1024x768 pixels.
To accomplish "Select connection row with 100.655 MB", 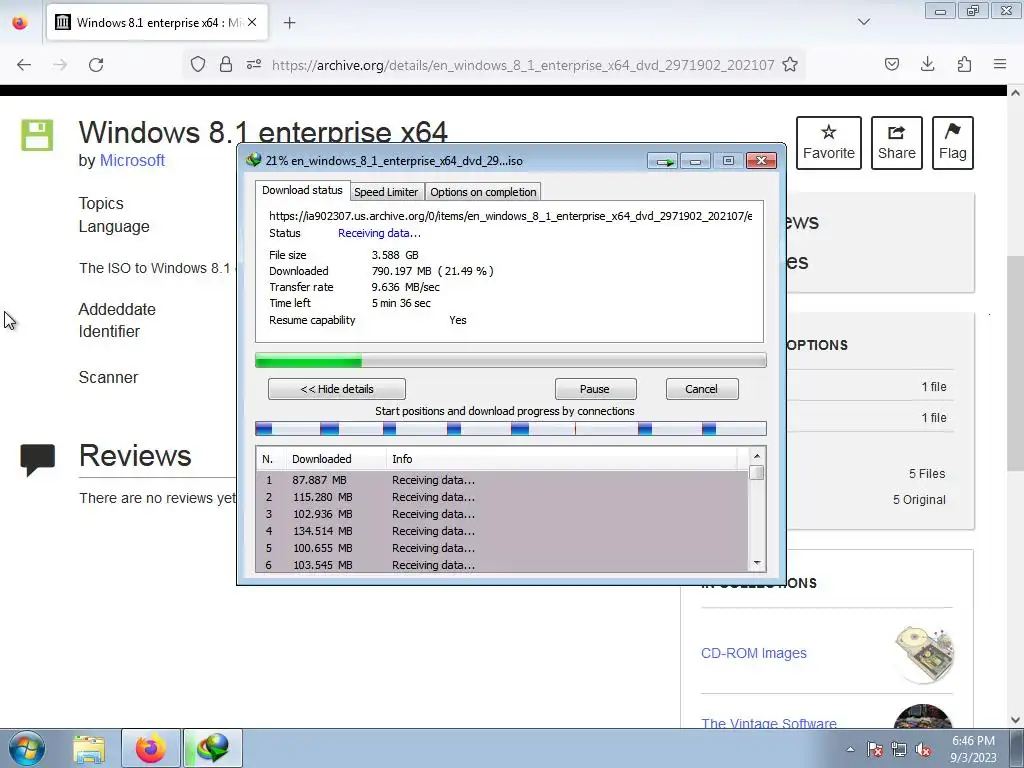I will pos(502,548).
